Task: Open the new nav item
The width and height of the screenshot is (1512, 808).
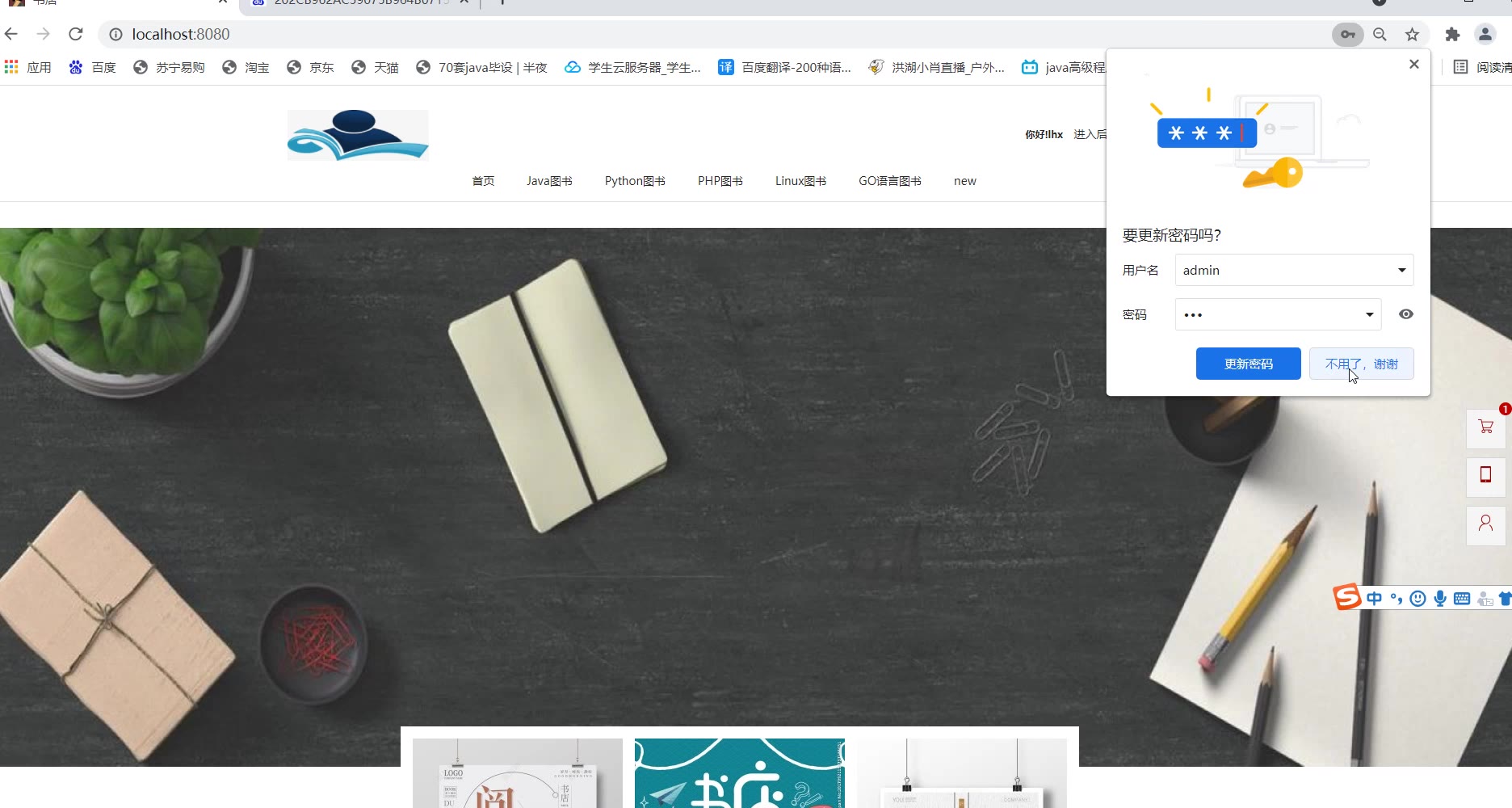Action: [965, 181]
